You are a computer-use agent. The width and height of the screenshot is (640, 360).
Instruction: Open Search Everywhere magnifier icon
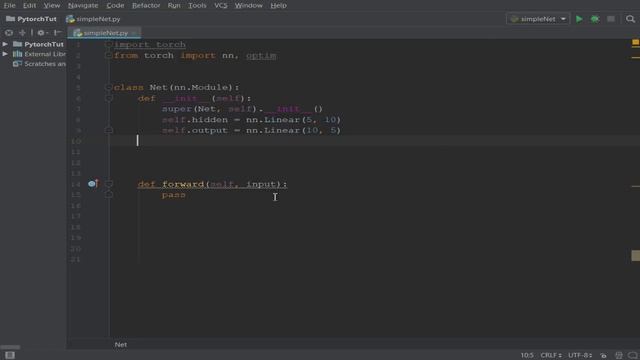click(630, 19)
